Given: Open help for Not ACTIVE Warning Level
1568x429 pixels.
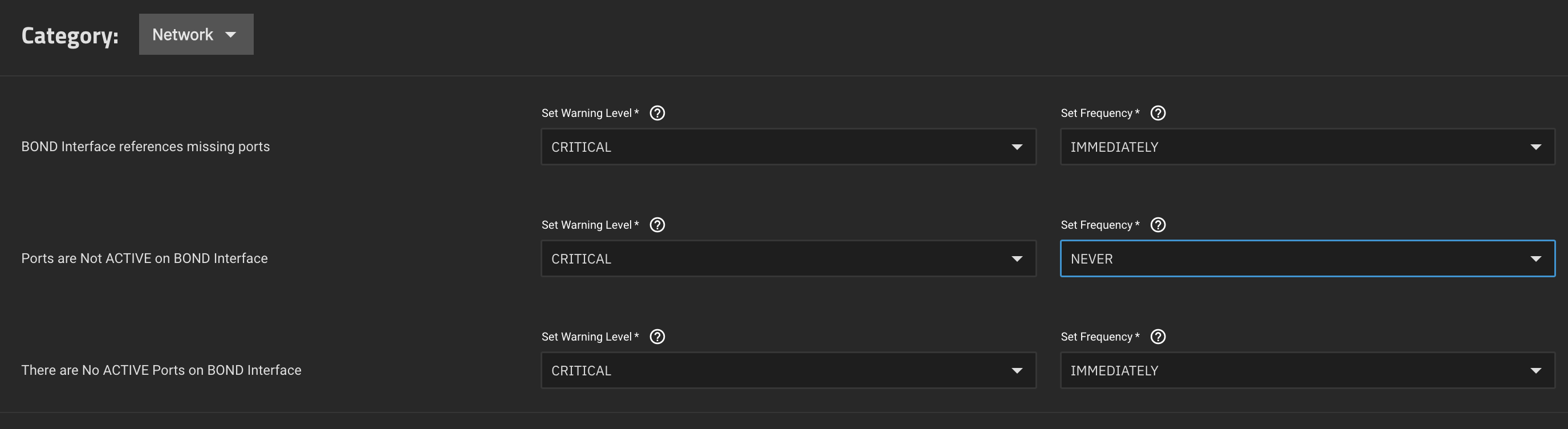Looking at the screenshot, I should coord(657,225).
